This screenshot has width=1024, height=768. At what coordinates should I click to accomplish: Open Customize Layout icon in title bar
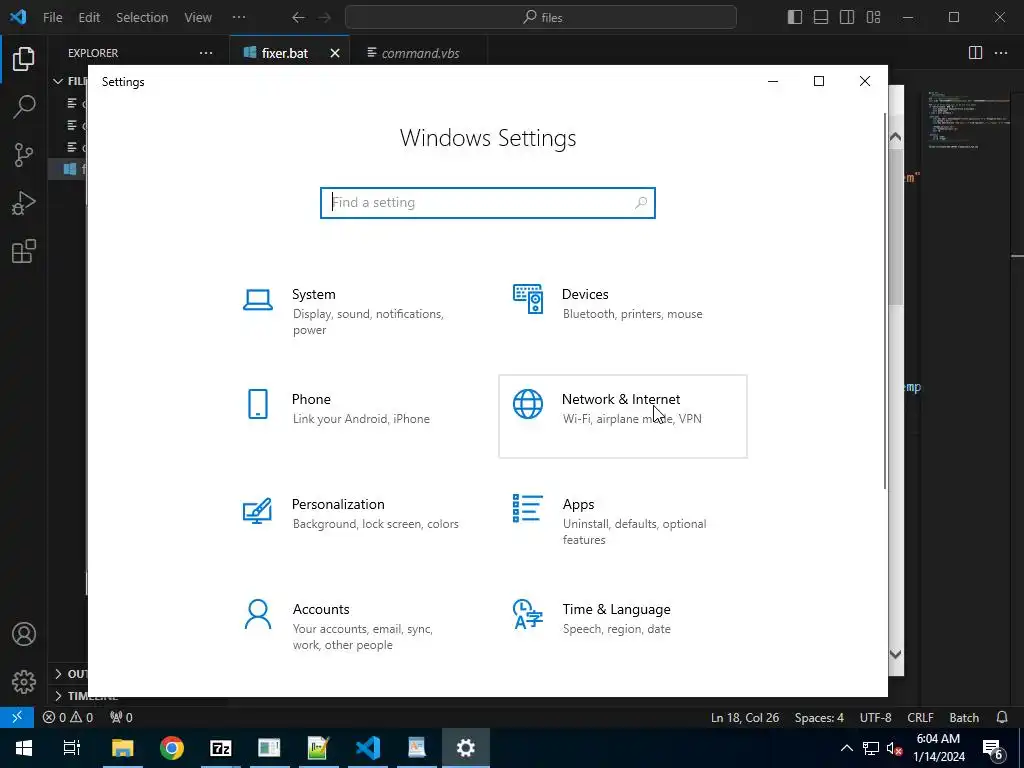(873, 18)
